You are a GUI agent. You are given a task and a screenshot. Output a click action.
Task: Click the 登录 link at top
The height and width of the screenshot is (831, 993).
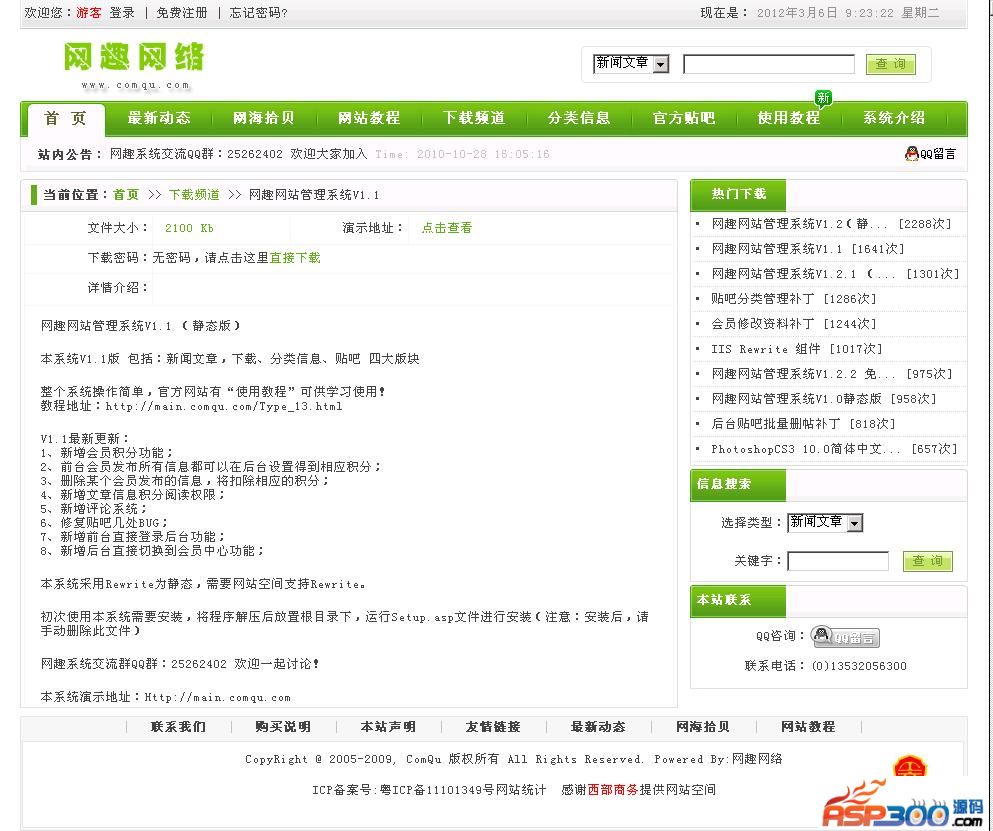point(122,13)
